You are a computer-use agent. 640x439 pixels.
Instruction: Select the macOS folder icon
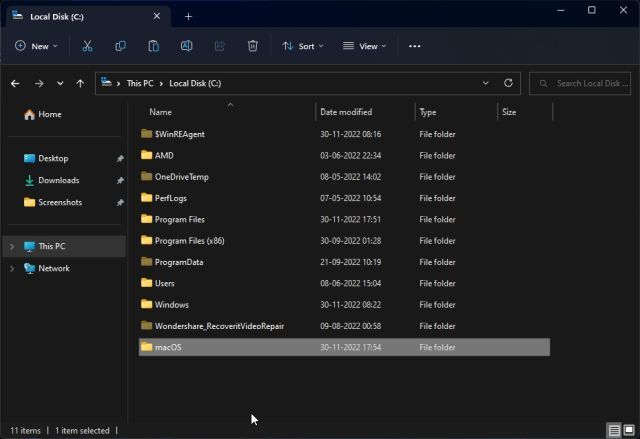(x=147, y=347)
